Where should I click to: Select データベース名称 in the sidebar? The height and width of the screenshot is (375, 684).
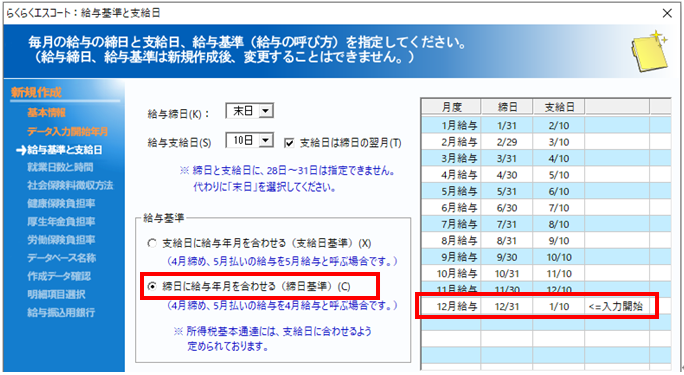[61, 258]
